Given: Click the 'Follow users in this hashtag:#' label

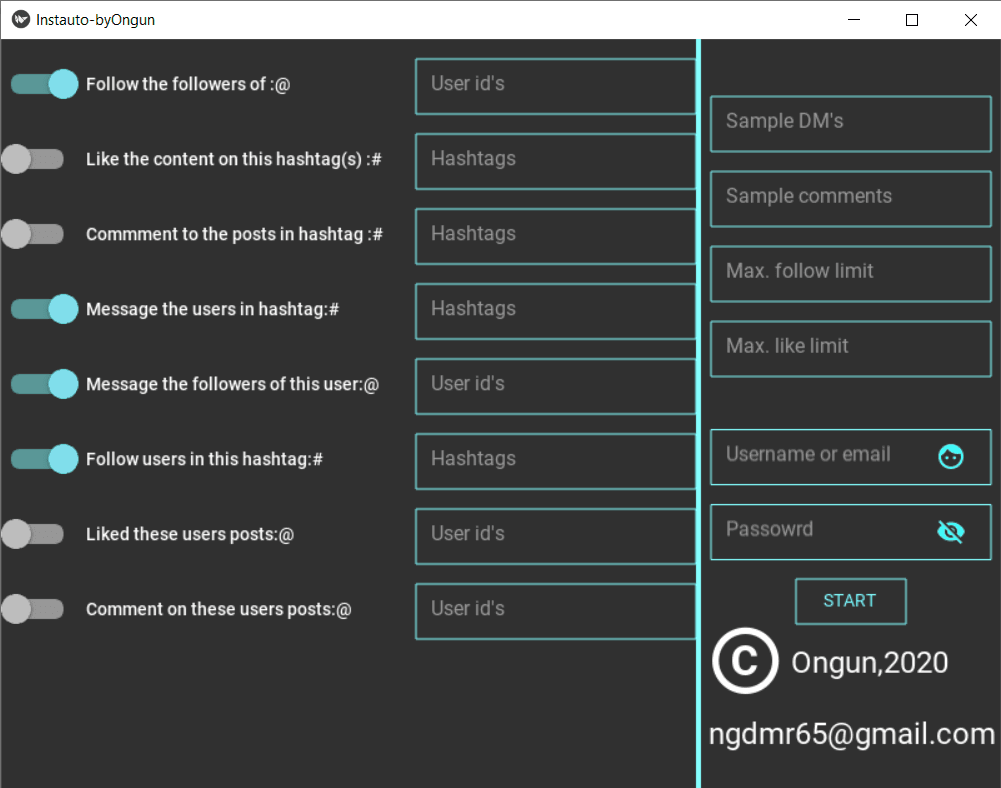Looking at the screenshot, I should click(204, 459).
